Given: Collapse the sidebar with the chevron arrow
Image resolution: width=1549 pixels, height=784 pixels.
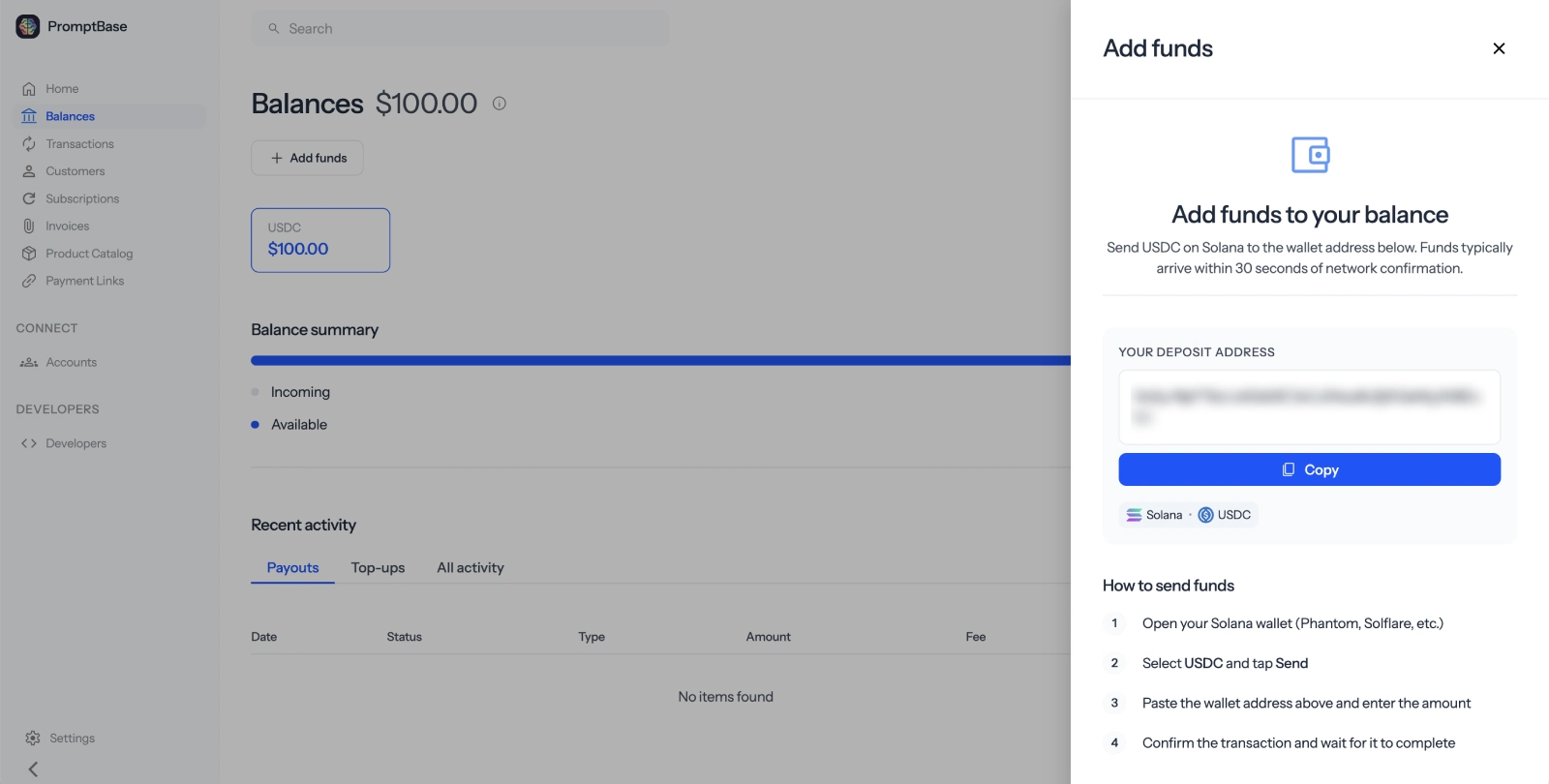Looking at the screenshot, I should (x=33, y=769).
